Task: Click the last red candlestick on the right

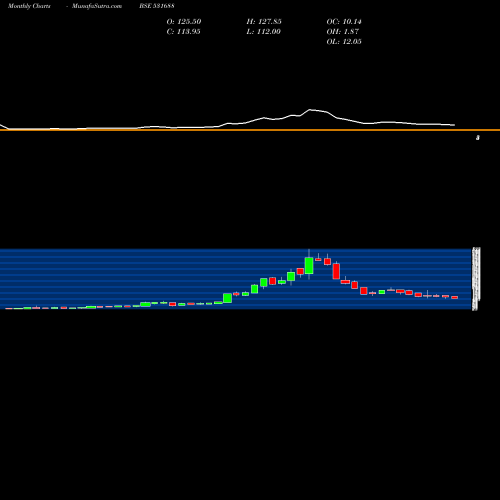Action: coord(455,297)
